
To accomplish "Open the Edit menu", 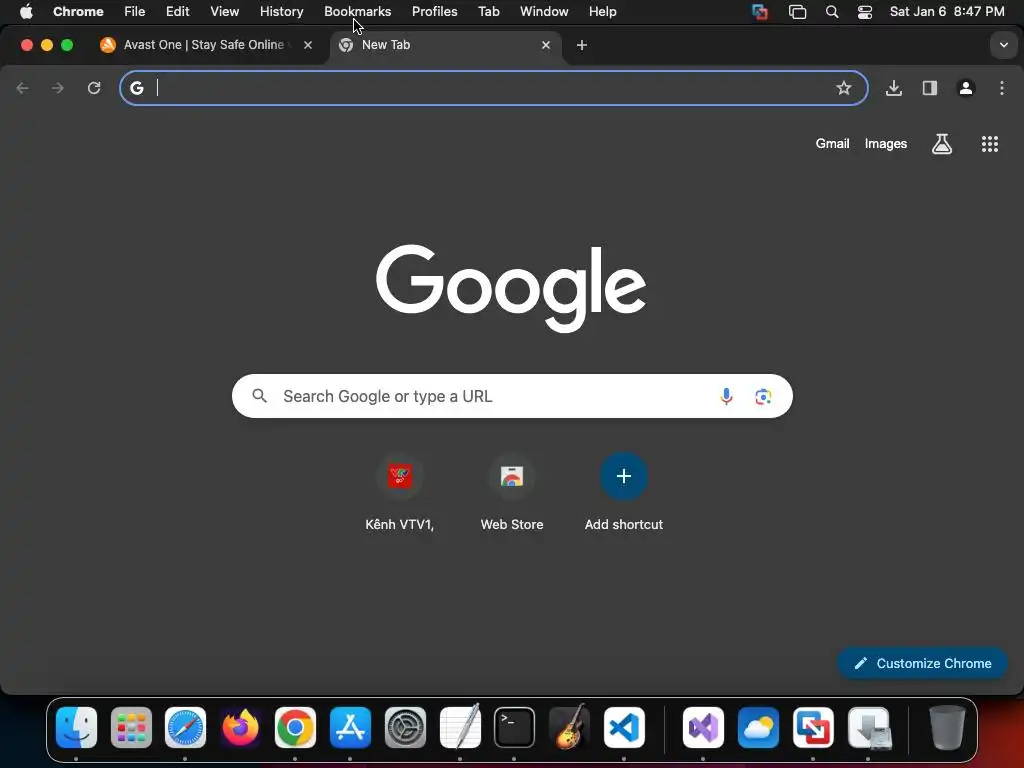I will point(178,12).
